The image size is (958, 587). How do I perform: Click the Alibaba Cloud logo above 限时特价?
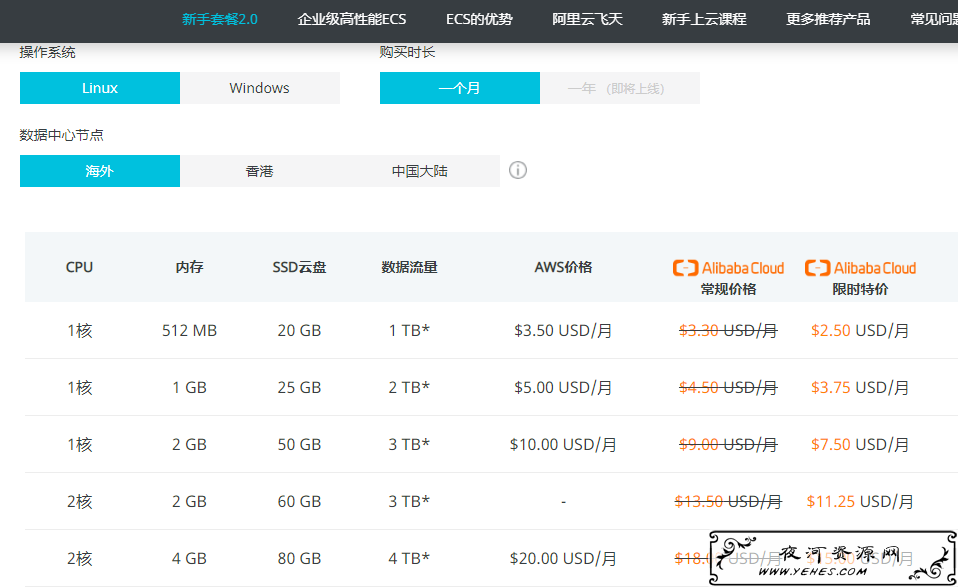[x=860, y=268]
